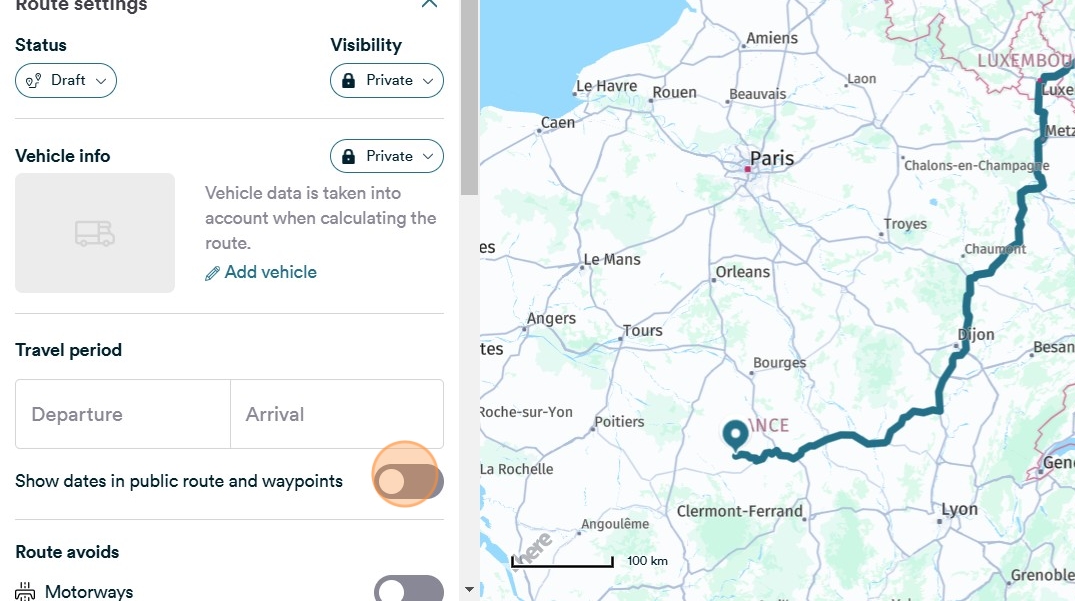Click the Motorways road icon
This screenshot has height=601, width=1075.
click(x=26, y=592)
